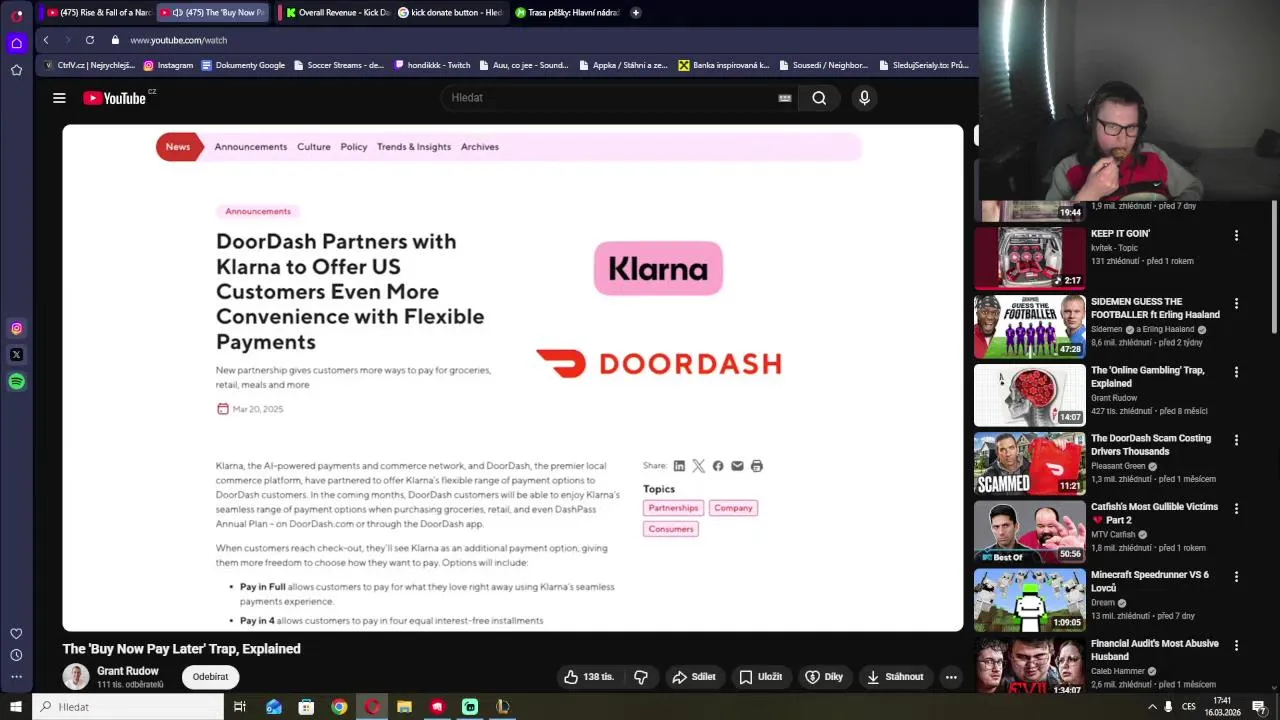Open Opera sidebar more options dots
The height and width of the screenshot is (720, 1280).
[16, 677]
